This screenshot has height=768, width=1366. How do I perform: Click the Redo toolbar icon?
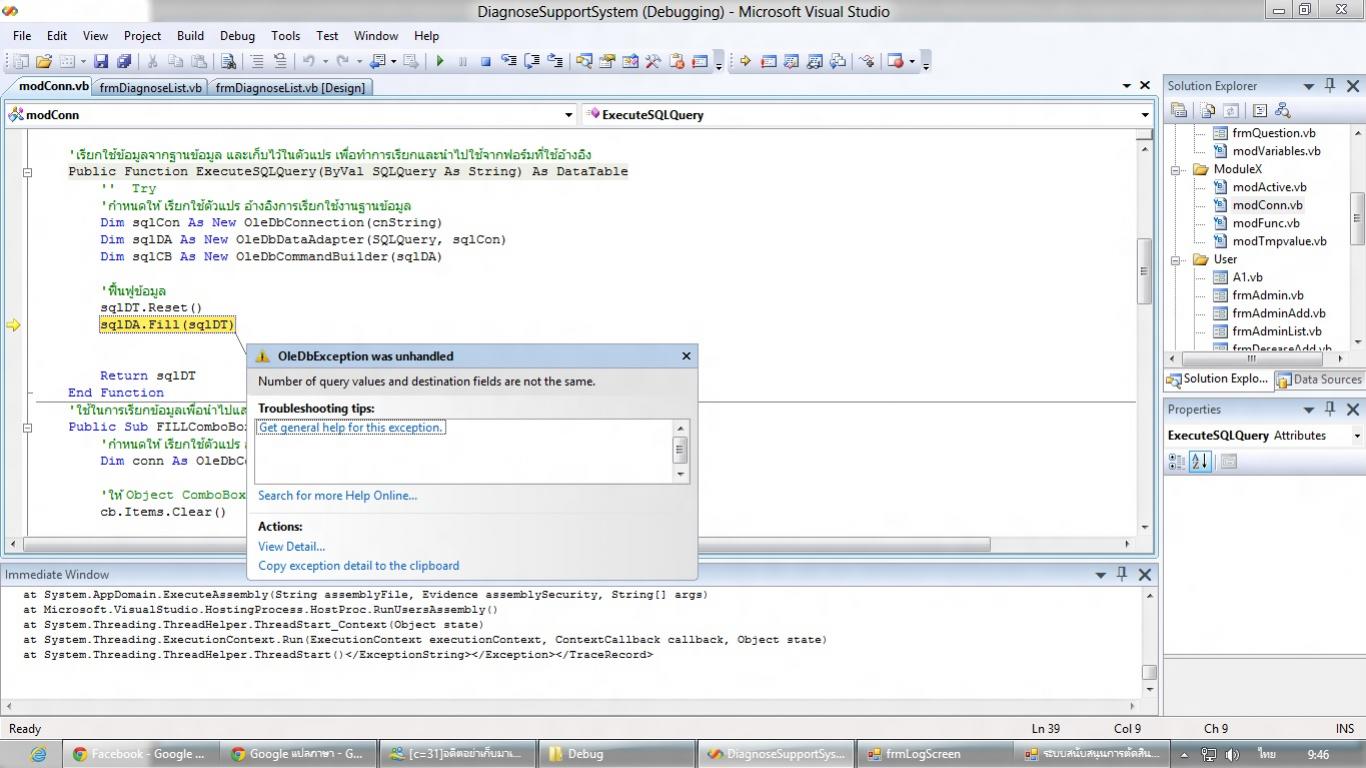pyautogui.click(x=343, y=61)
